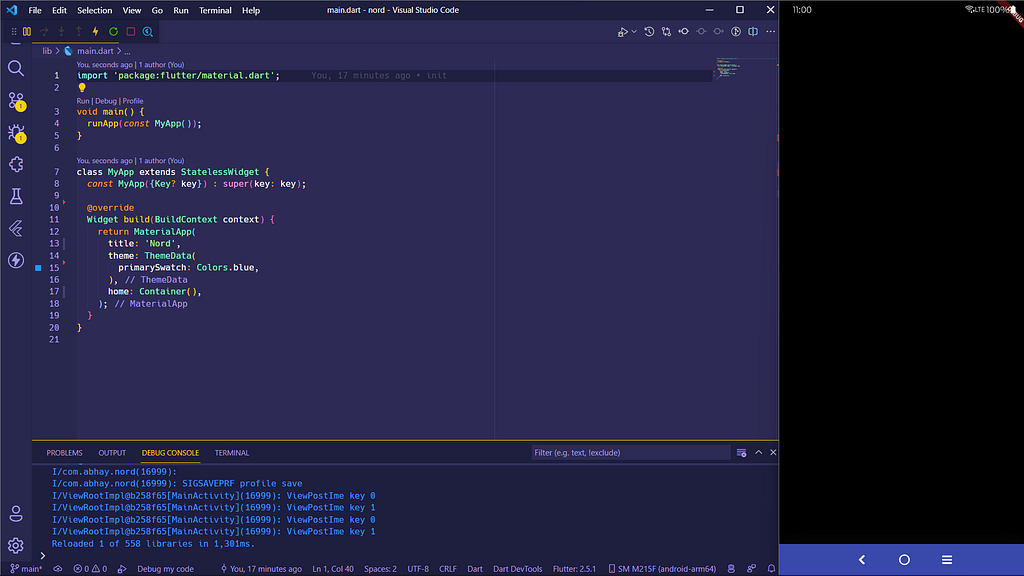The width and height of the screenshot is (1024, 576).
Task: Click the errors and warnings count
Action: 90,569
